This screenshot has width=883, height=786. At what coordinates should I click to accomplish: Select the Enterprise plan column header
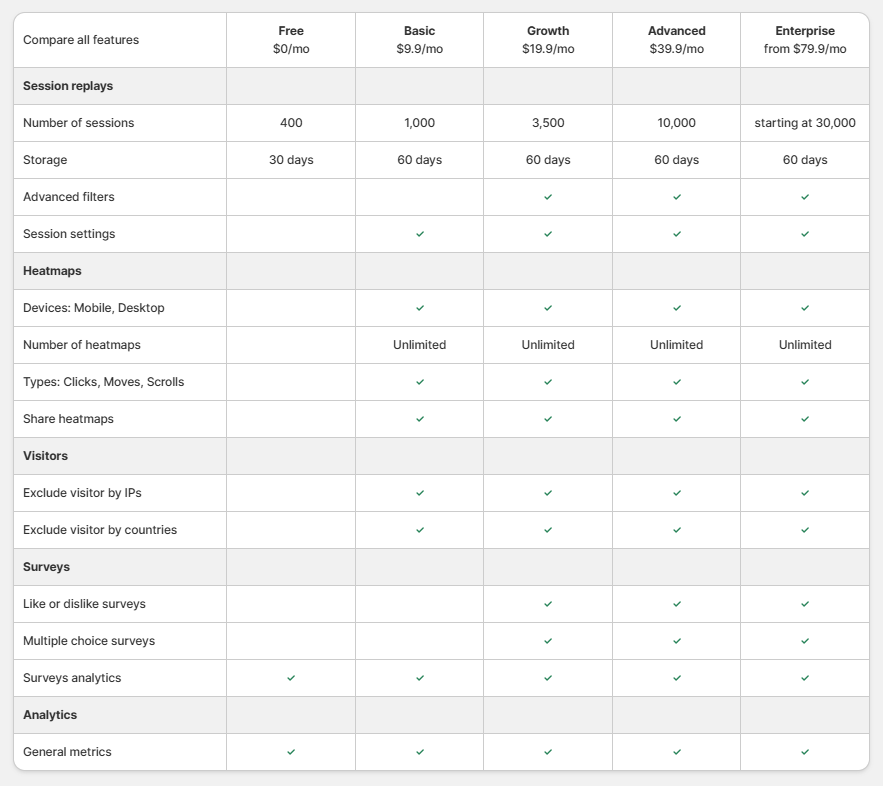tap(805, 40)
